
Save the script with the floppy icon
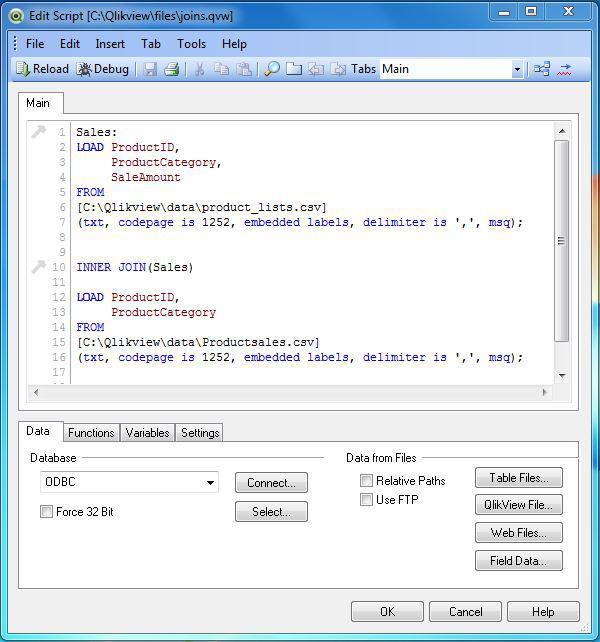coord(150,69)
